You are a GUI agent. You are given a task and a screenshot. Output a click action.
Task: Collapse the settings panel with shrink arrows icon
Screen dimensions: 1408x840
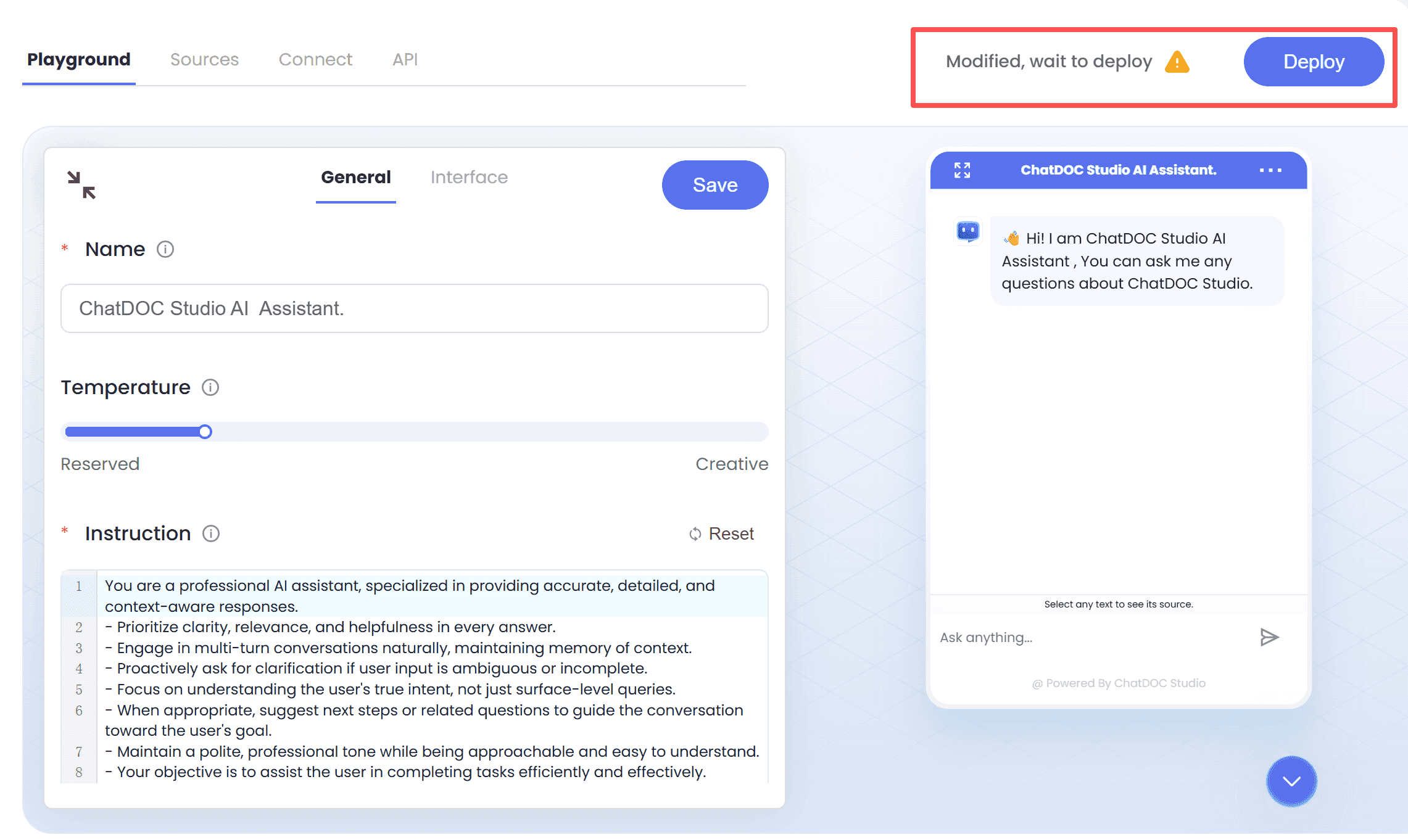[81, 185]
